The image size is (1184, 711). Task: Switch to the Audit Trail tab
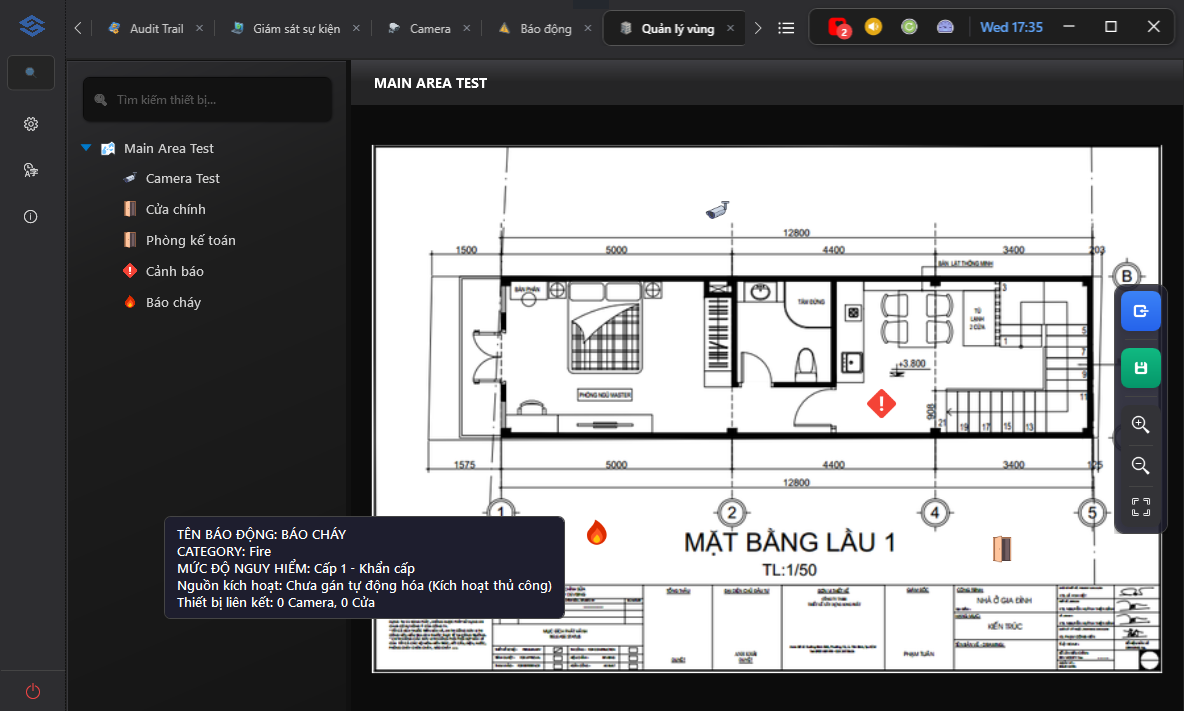pyautogui.click(x=156, y=29)
